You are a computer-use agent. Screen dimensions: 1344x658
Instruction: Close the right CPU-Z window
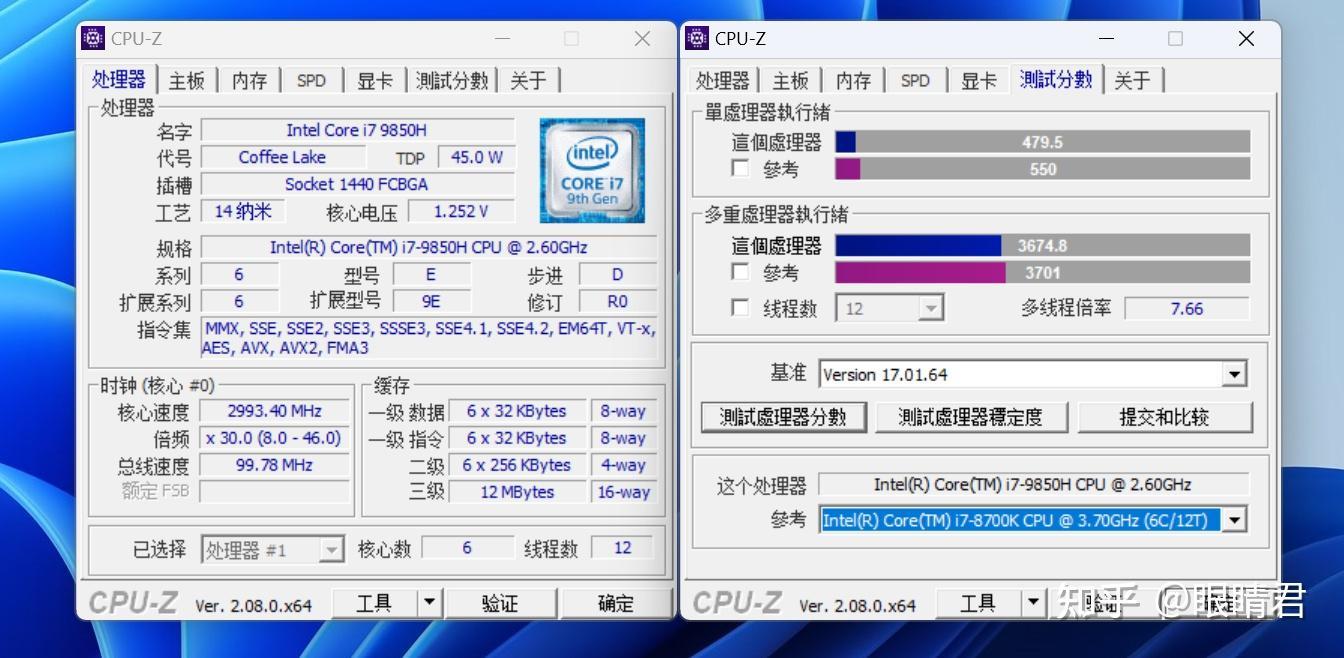1246,39
